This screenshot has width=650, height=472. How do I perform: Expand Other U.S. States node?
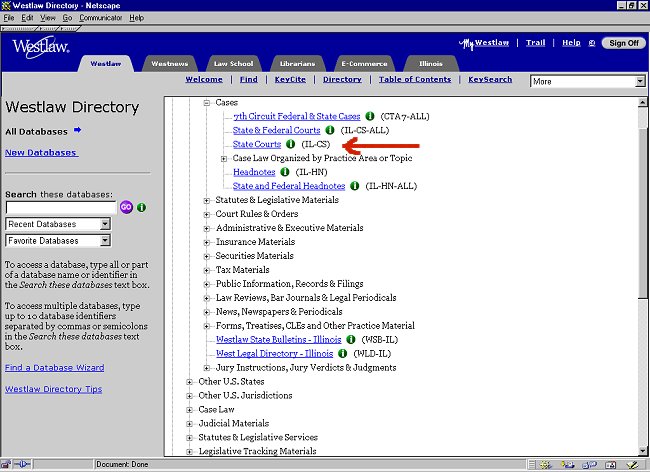[x=190, y=381]
